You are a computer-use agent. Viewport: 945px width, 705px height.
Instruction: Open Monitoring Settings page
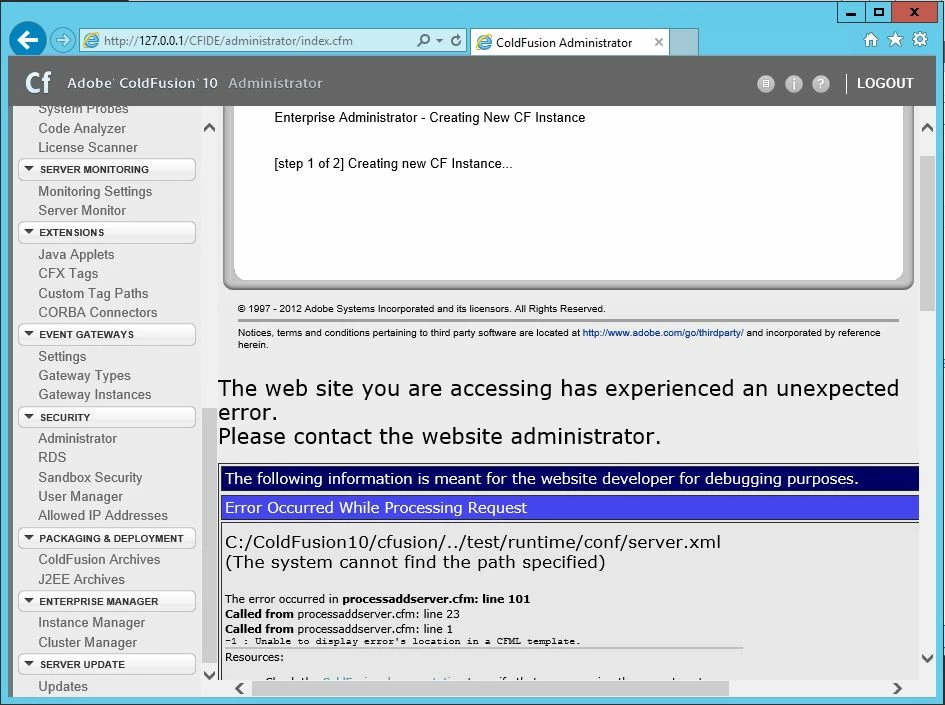[x=95, y=192]
